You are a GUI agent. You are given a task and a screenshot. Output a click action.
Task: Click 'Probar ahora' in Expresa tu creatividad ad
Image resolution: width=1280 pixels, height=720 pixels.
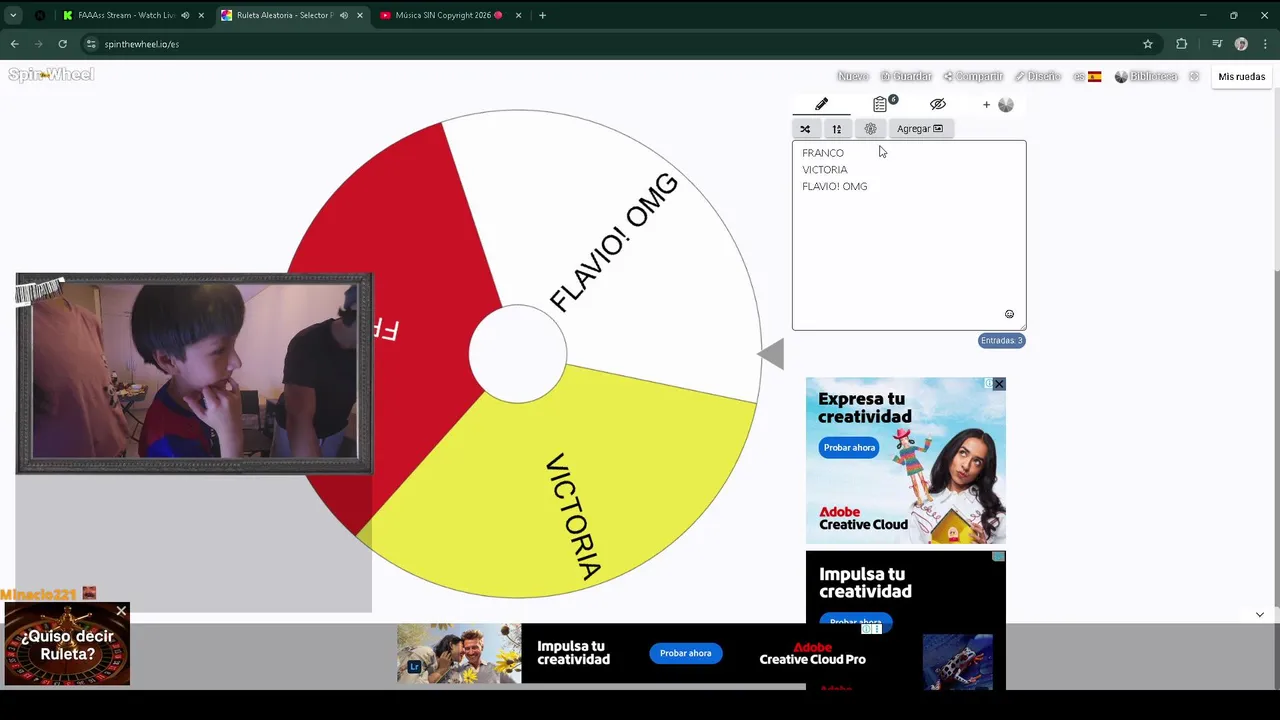849,448
